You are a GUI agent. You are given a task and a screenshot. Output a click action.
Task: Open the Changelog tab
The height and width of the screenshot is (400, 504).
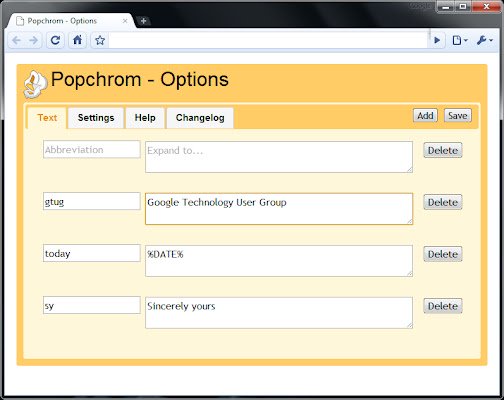pyautogui.click(x=200, y=118)
